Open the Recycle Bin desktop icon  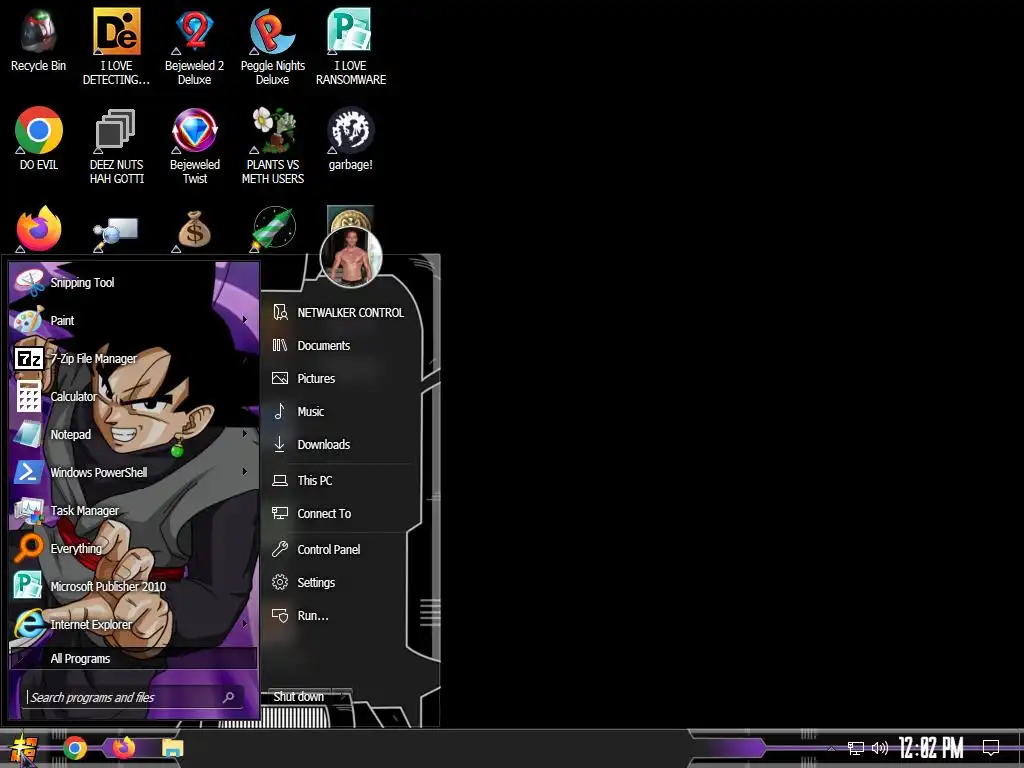[x=39, y=39]
